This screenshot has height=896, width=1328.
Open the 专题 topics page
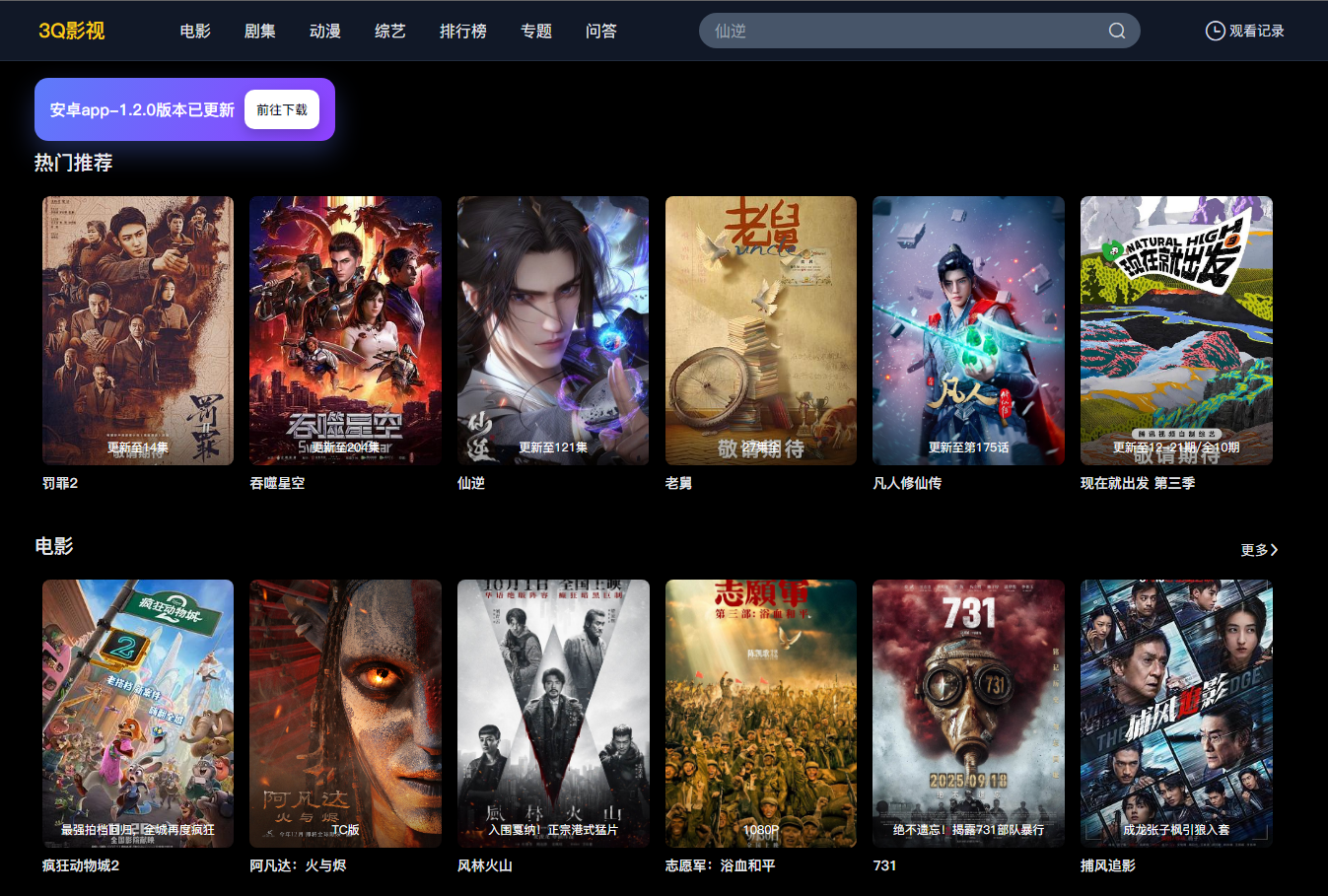(x=536, y=31)
